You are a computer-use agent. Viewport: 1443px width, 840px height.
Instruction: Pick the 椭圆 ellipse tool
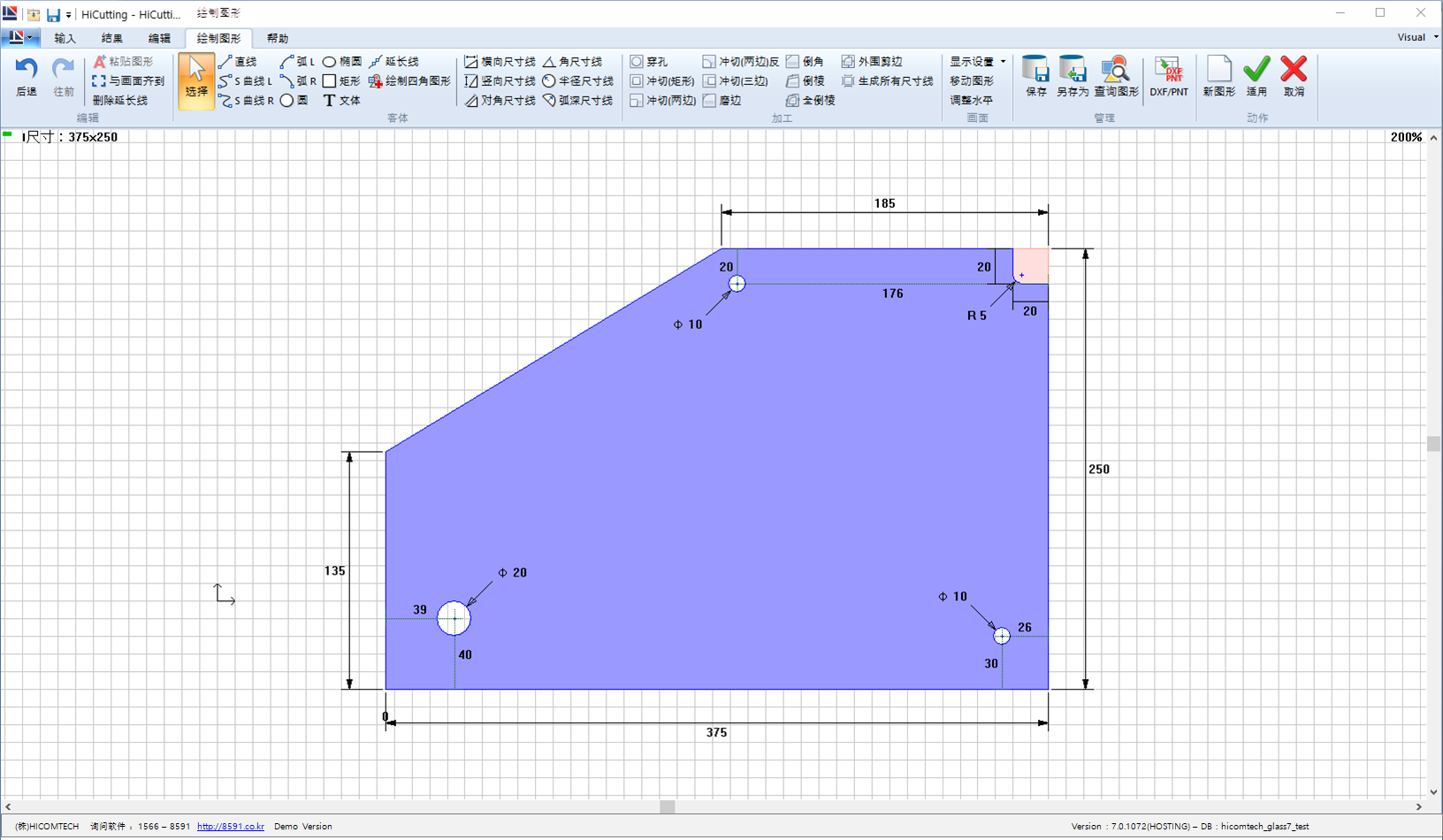pos(342,62)
